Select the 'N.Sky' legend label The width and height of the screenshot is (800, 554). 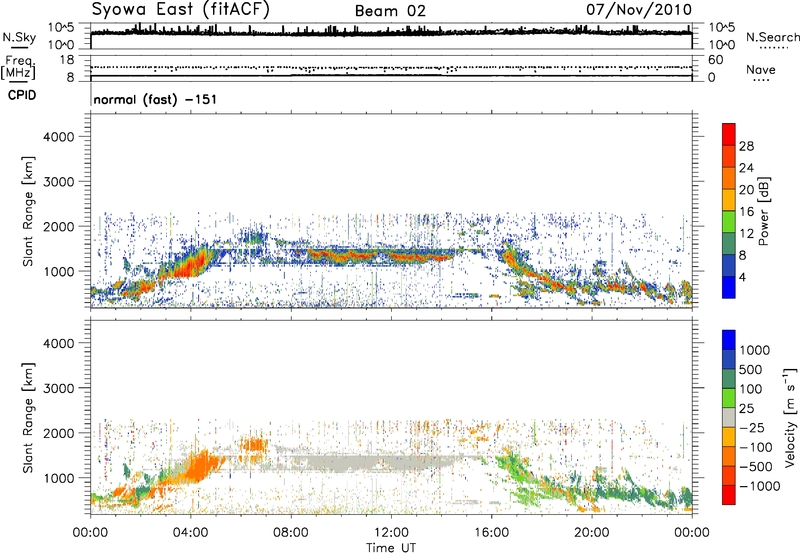[x=19, y=37]
